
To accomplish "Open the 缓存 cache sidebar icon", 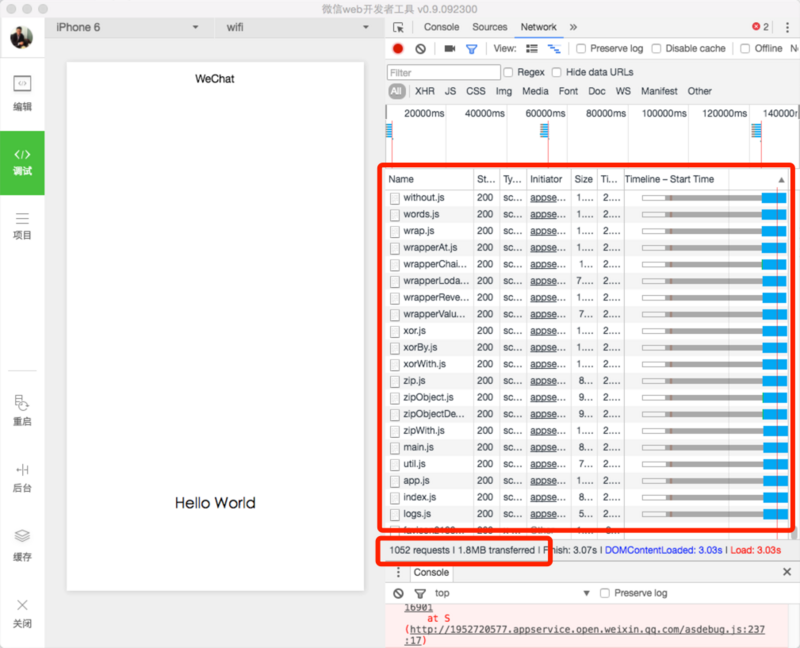I will coord(22,545).
